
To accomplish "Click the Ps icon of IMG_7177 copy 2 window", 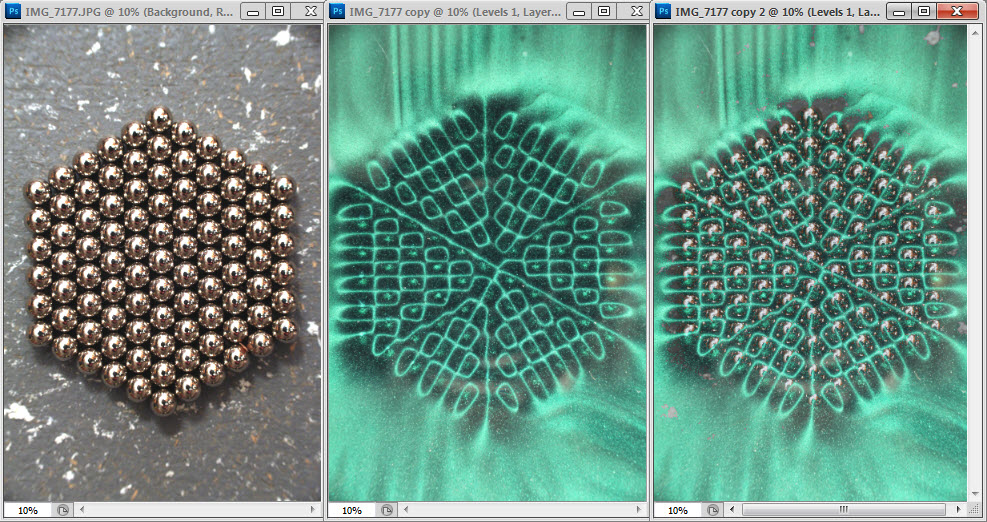I will 663,11.
